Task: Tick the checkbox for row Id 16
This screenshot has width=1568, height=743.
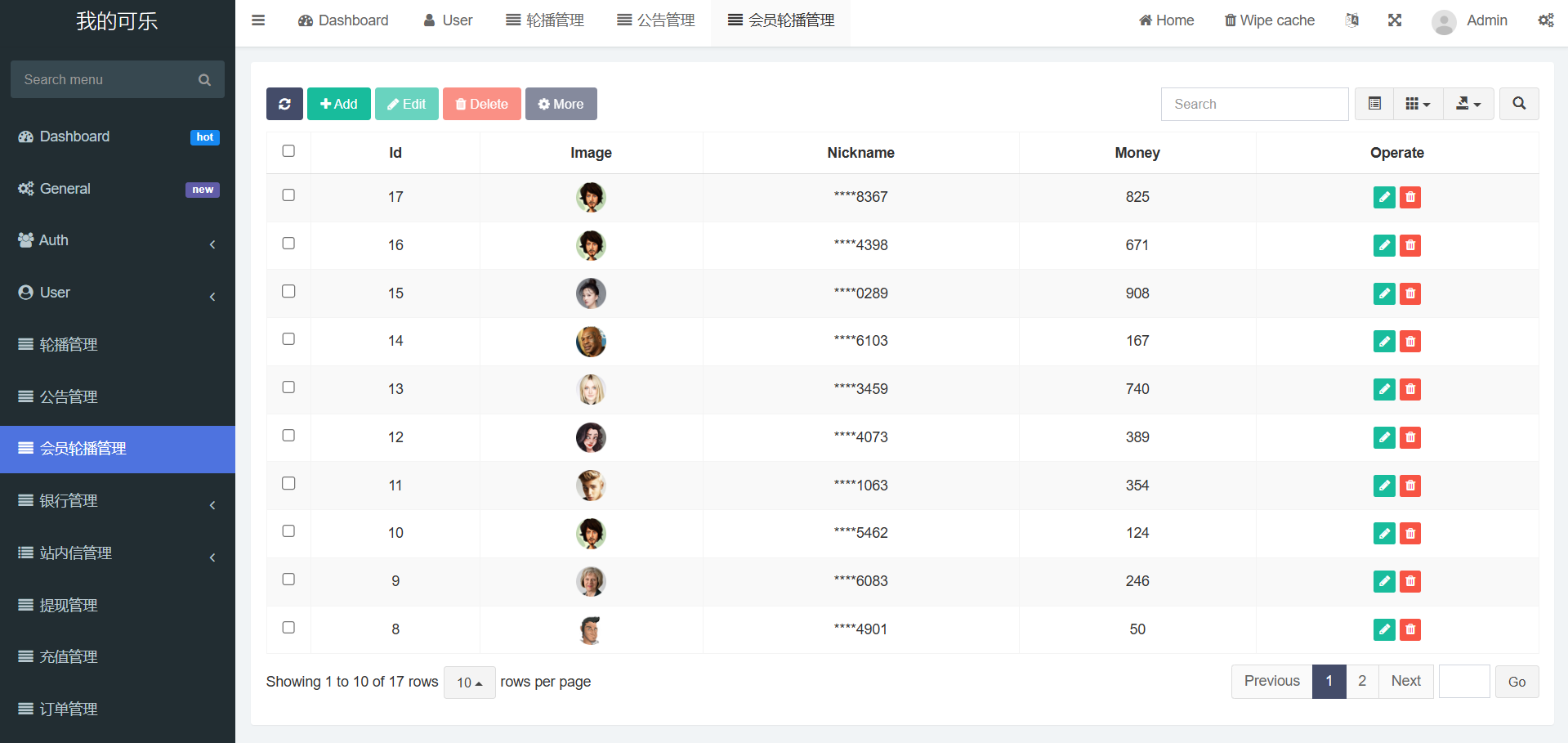Action: 288,244
